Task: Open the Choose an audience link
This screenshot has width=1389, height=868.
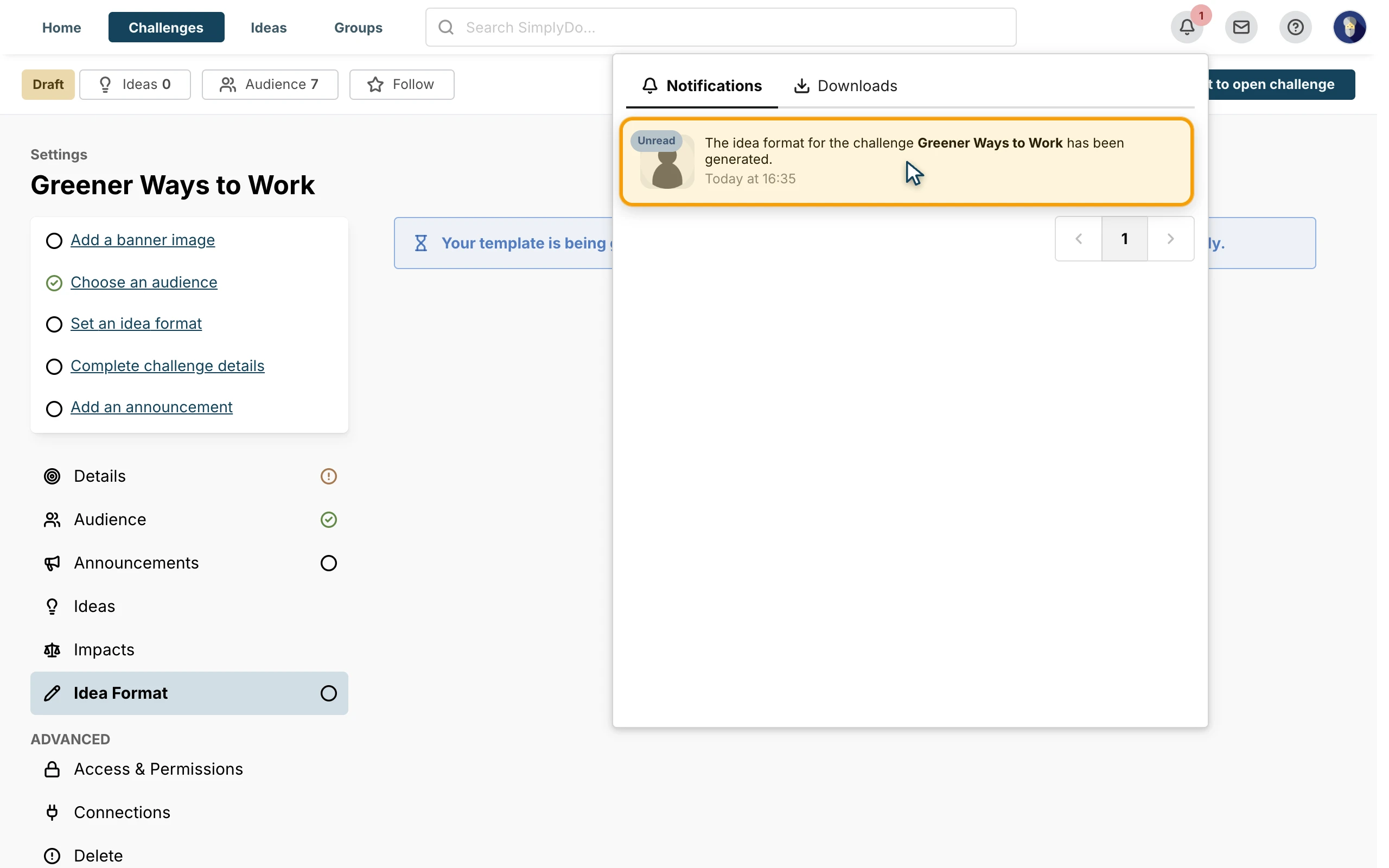Action: click(144, 283)
